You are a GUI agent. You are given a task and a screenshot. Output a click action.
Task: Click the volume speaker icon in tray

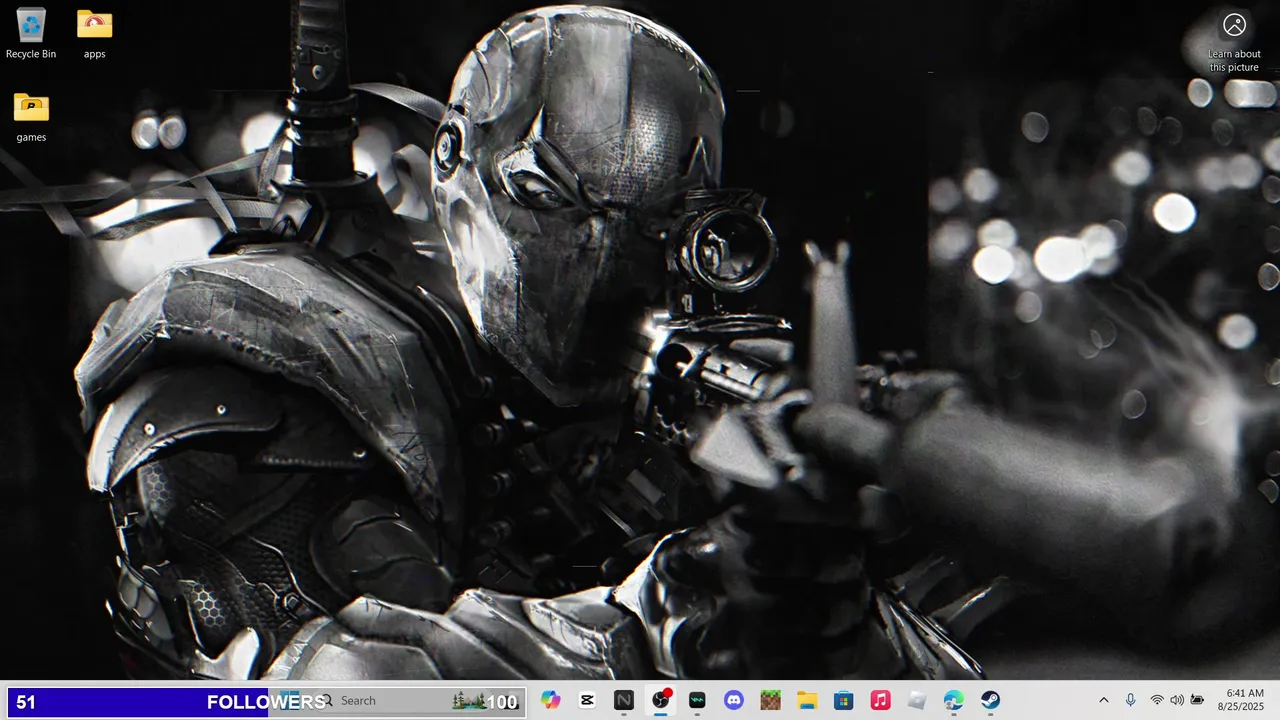(x=1177, y=700)
